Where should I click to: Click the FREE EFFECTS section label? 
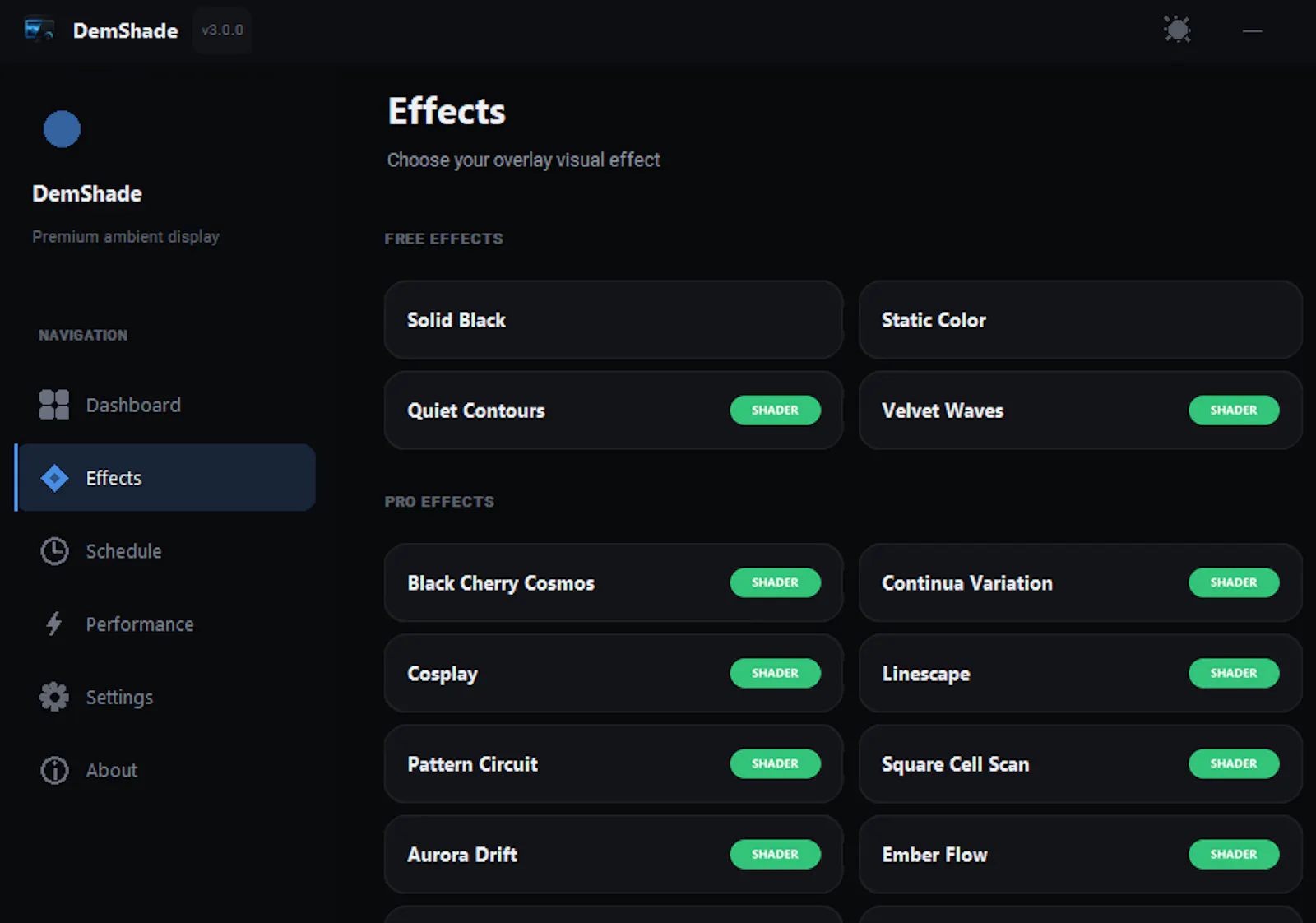443,239
